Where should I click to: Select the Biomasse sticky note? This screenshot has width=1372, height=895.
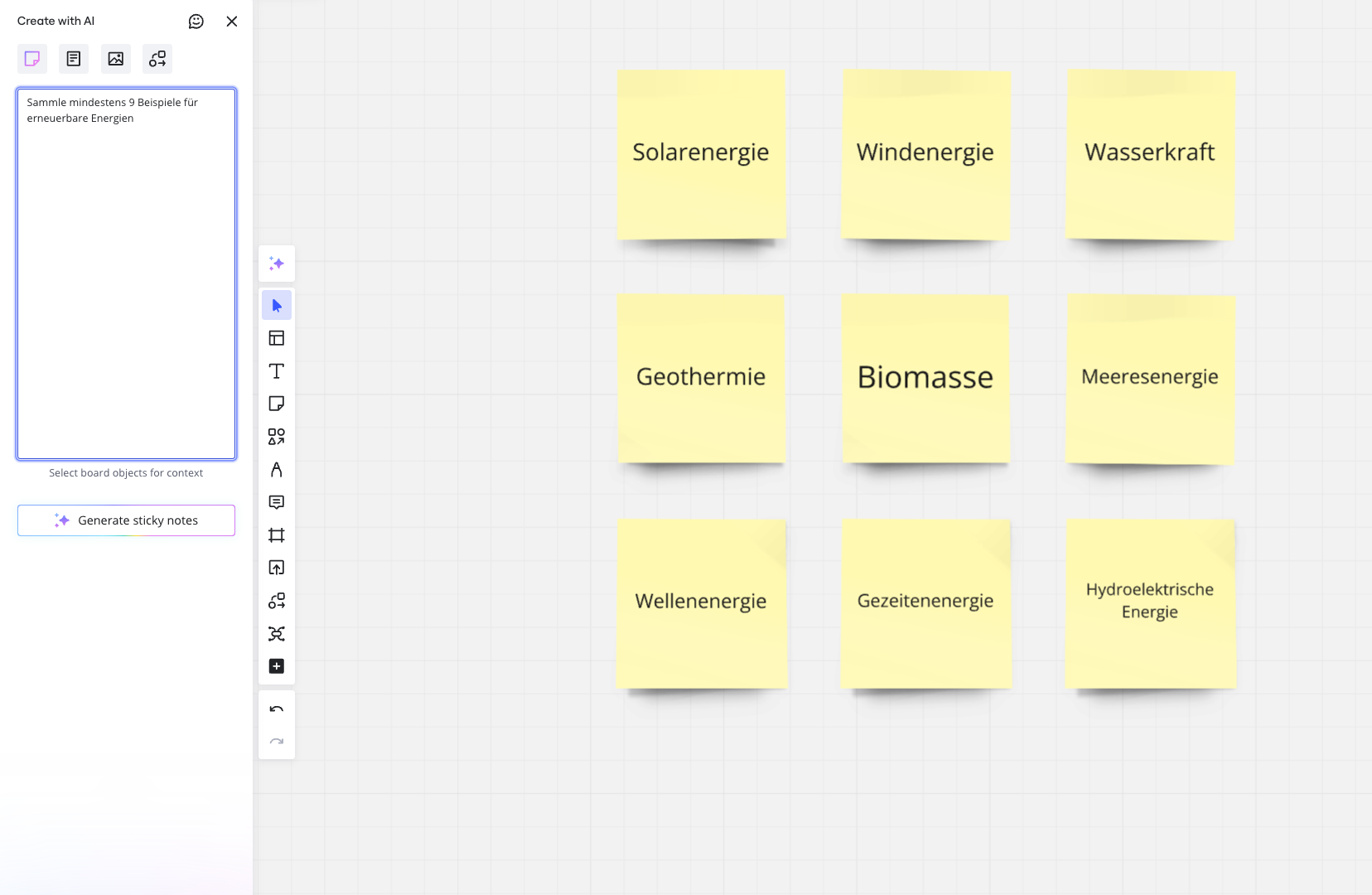point(925,378)
